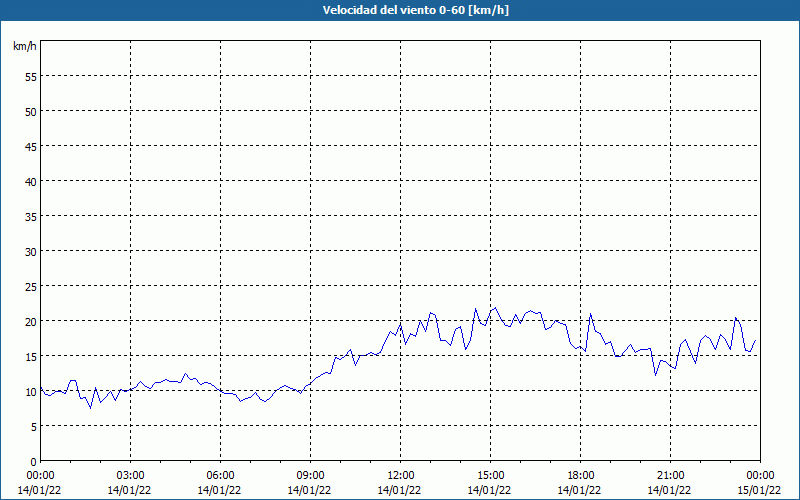This screenshot has width=800, height=500.
Task: Click the 5 y-axis label
Action: coord(34,427)
